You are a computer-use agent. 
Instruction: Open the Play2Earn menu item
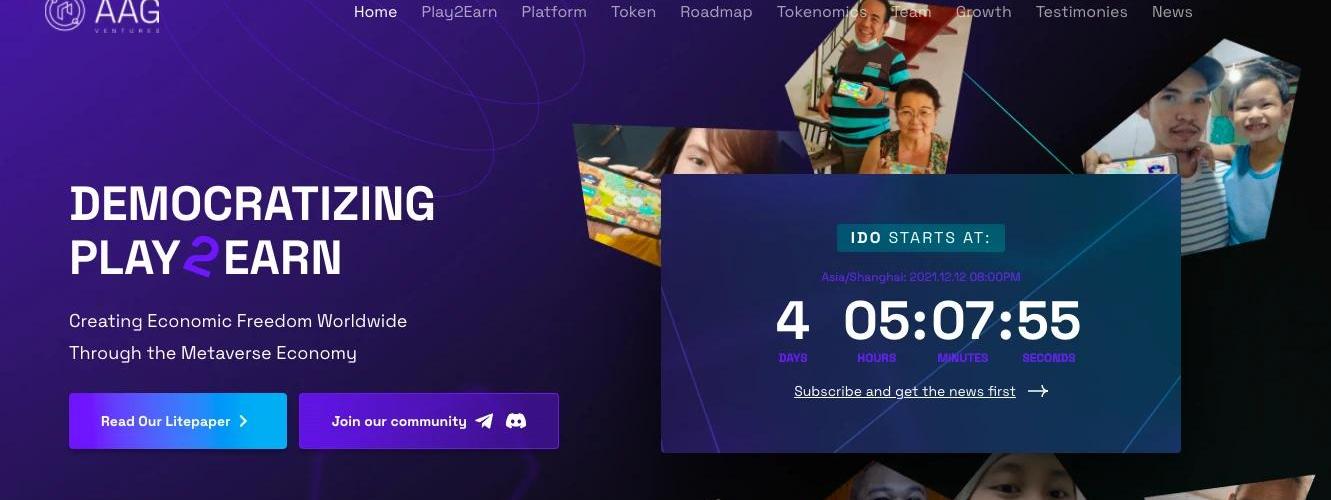459,12
